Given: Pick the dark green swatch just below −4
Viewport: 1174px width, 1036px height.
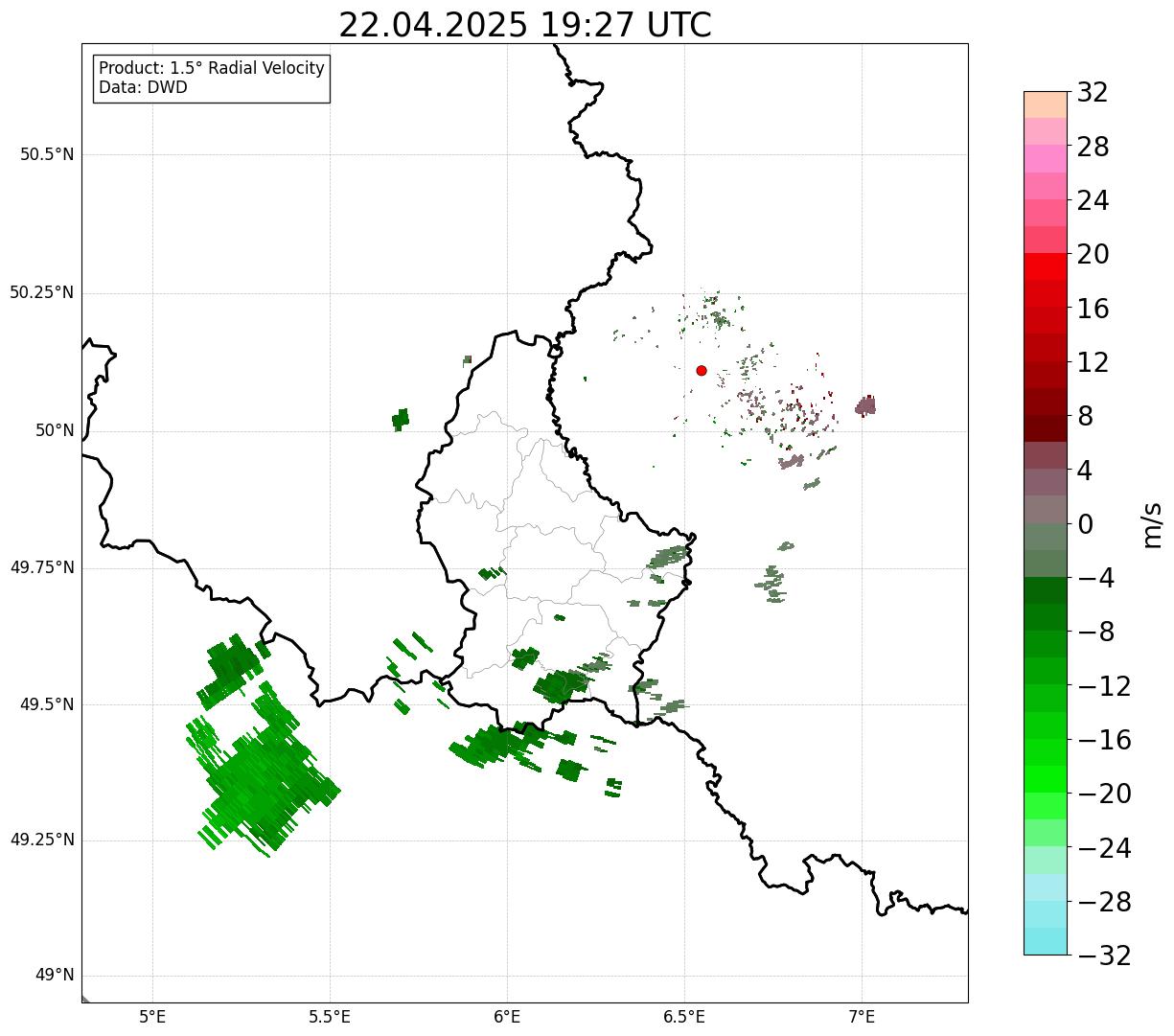Looking at the screenshot, I should click(x=1046, y=590).
